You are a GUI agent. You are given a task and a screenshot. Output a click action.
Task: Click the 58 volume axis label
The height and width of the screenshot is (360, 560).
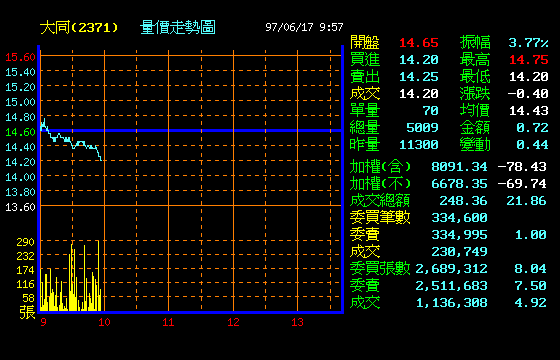pyautogui.click(x=29, y=298)
